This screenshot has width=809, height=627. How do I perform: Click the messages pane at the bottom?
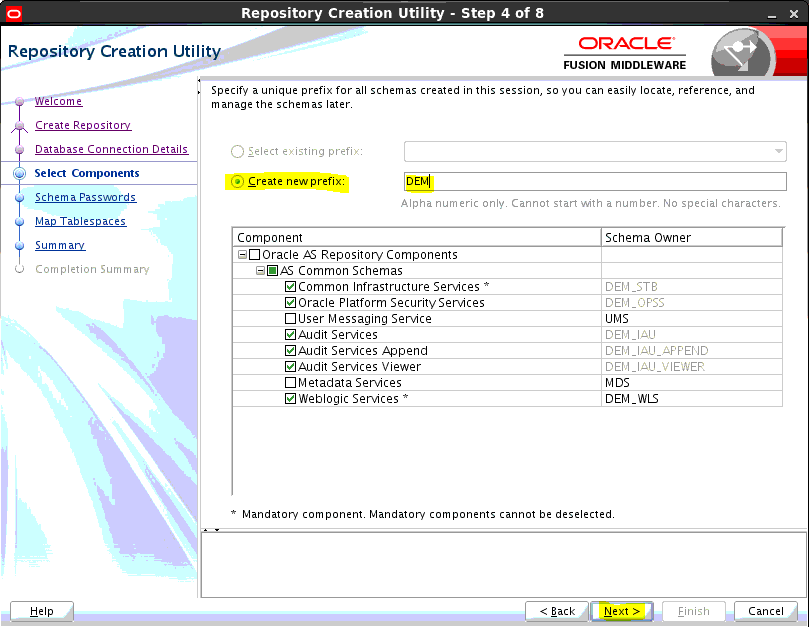click(x=504, y=565)
